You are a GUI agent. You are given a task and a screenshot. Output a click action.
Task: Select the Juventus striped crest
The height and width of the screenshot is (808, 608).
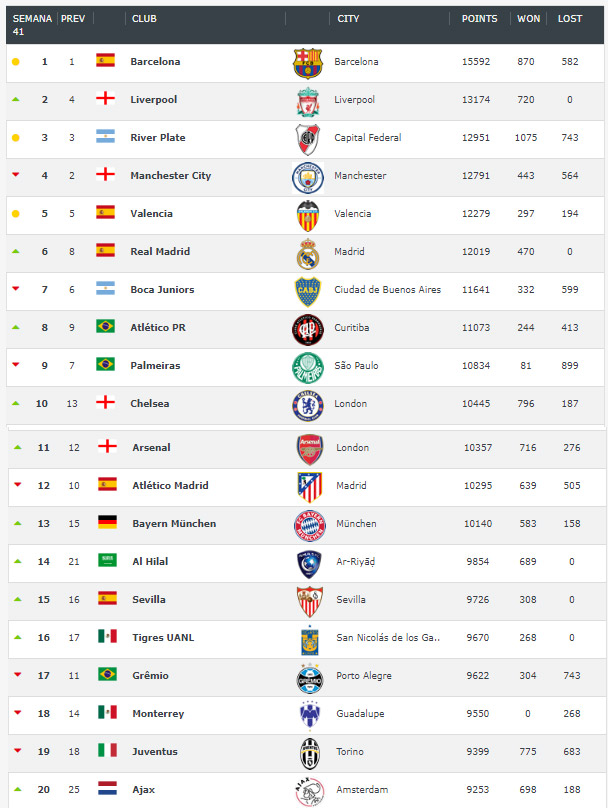tap(310, 753)
